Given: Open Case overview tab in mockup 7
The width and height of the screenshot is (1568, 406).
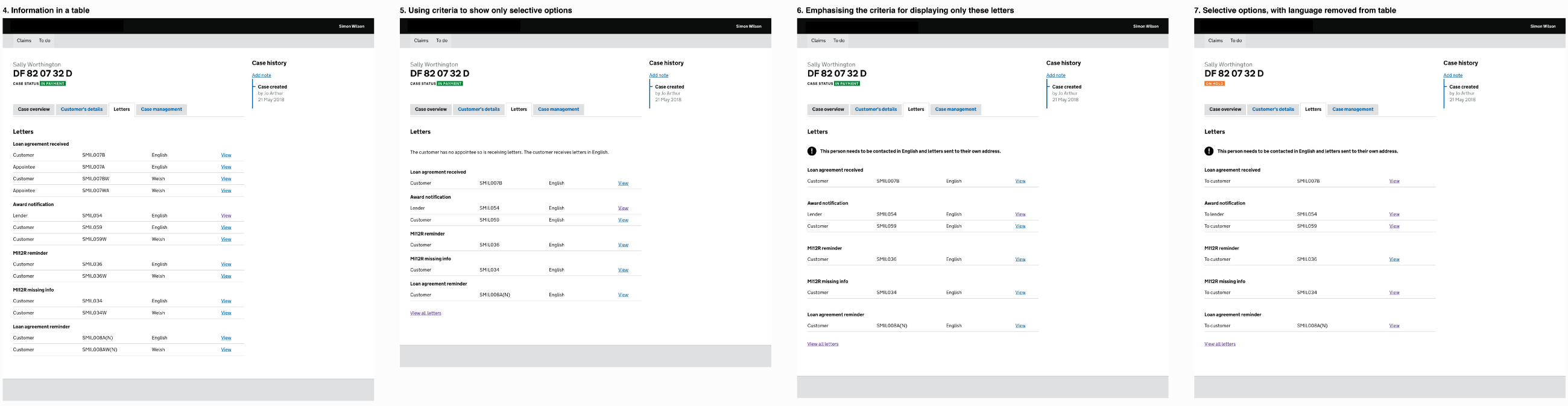Looking at the screenshot, I should (1225, 110).
